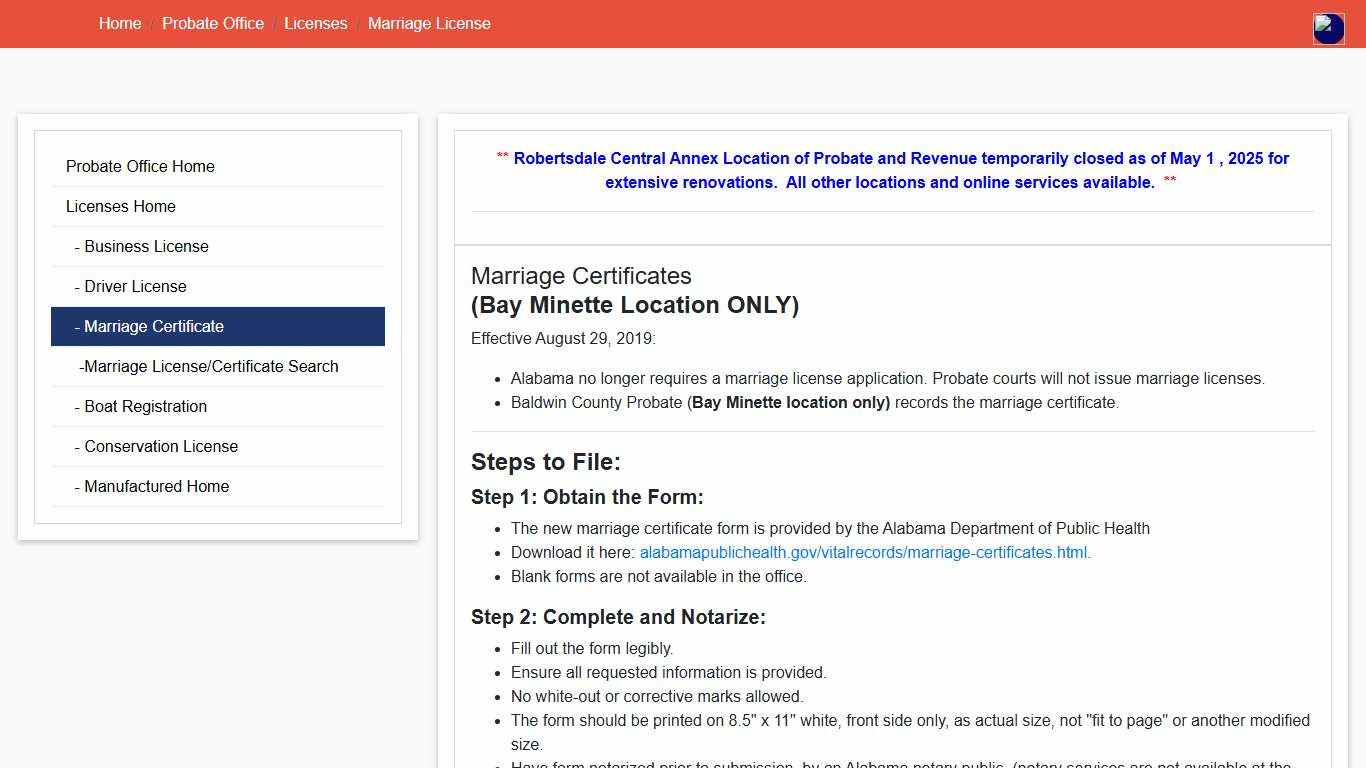The image size is (1366, 768).
Task: Open Marriage License/Certificate Search
Action: pyautogui.click(x=210, y=366)
